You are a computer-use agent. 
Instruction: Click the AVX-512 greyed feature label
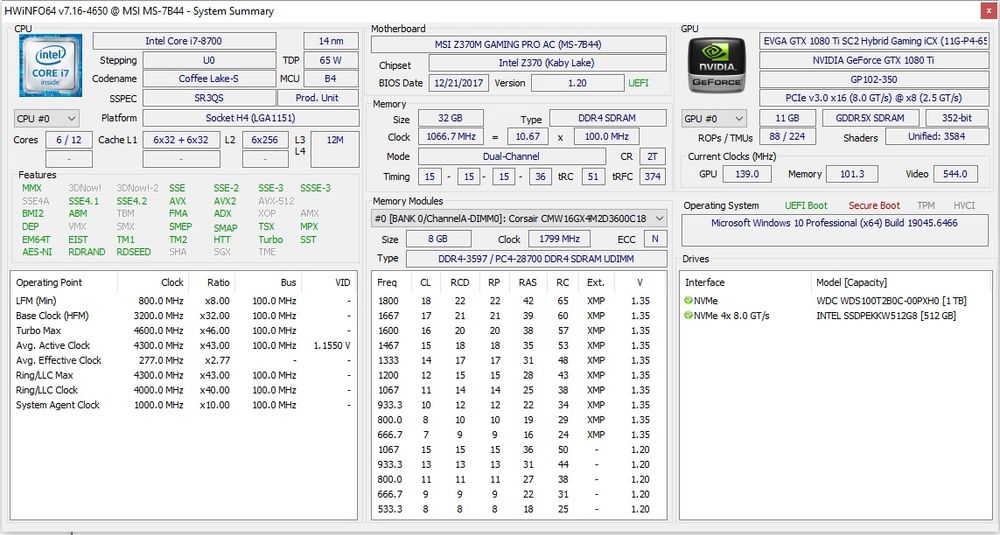coord(276,201)
